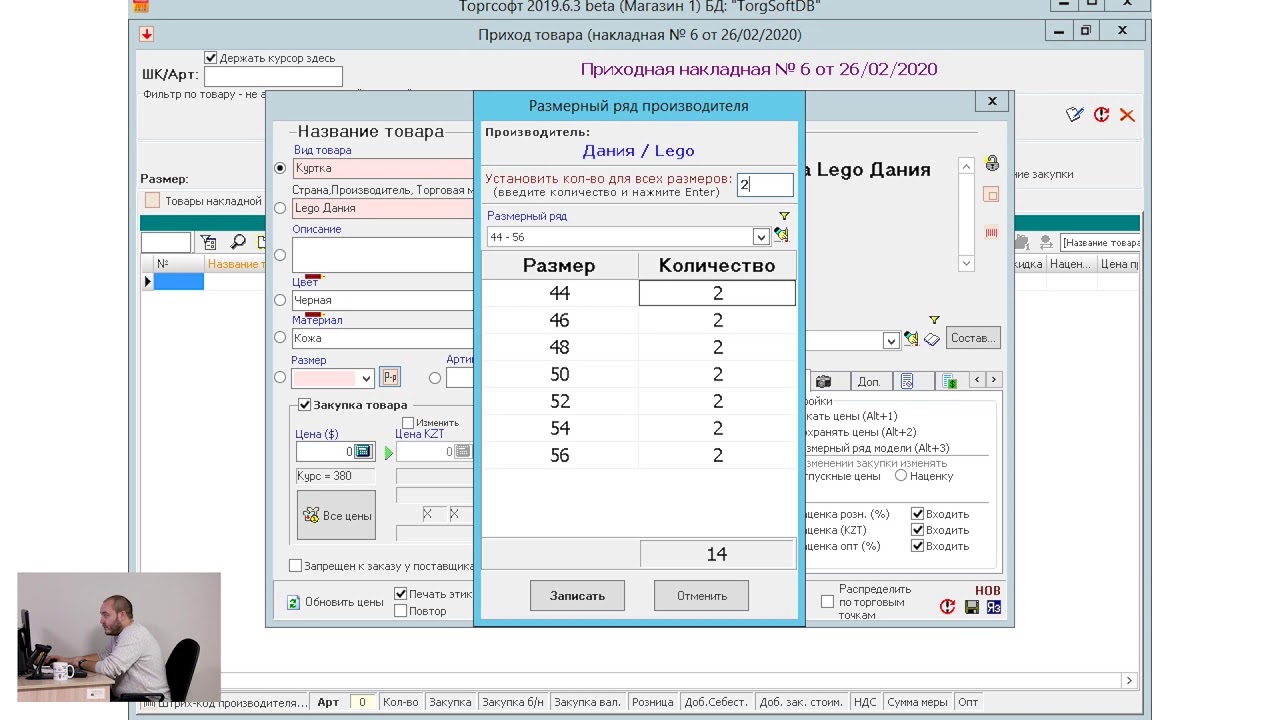Click the quantity cell for size 50
This screenshot has height=720, width=1280.
coord(717,374)
